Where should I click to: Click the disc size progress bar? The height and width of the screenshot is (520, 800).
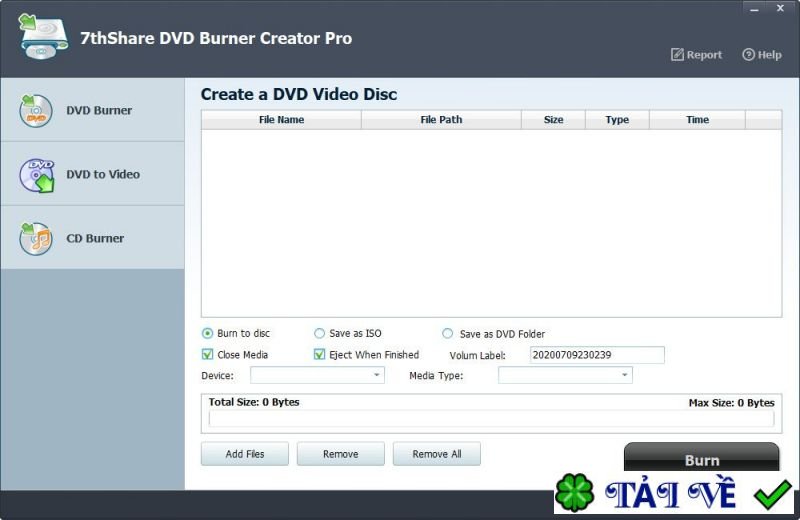coord(491,418)
